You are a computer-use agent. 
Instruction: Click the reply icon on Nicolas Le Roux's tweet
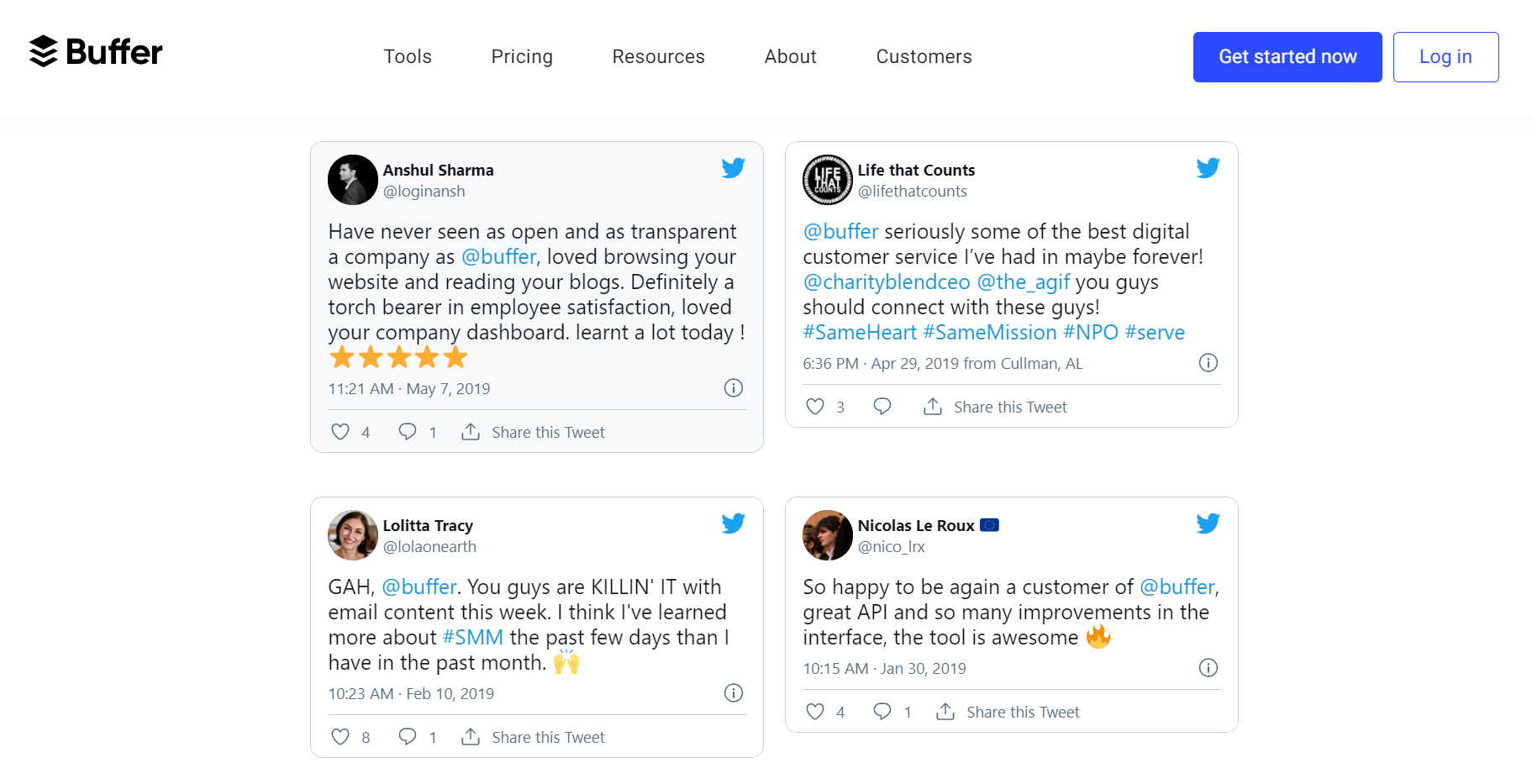pos(882,711)
